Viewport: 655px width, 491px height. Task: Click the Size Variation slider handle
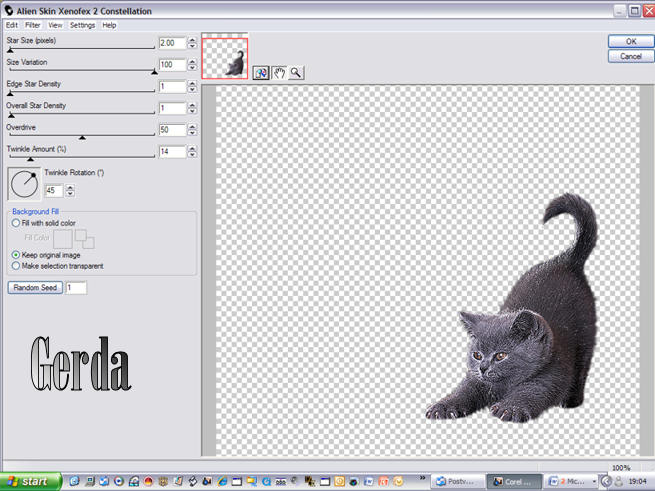click(x=154, y=72)
